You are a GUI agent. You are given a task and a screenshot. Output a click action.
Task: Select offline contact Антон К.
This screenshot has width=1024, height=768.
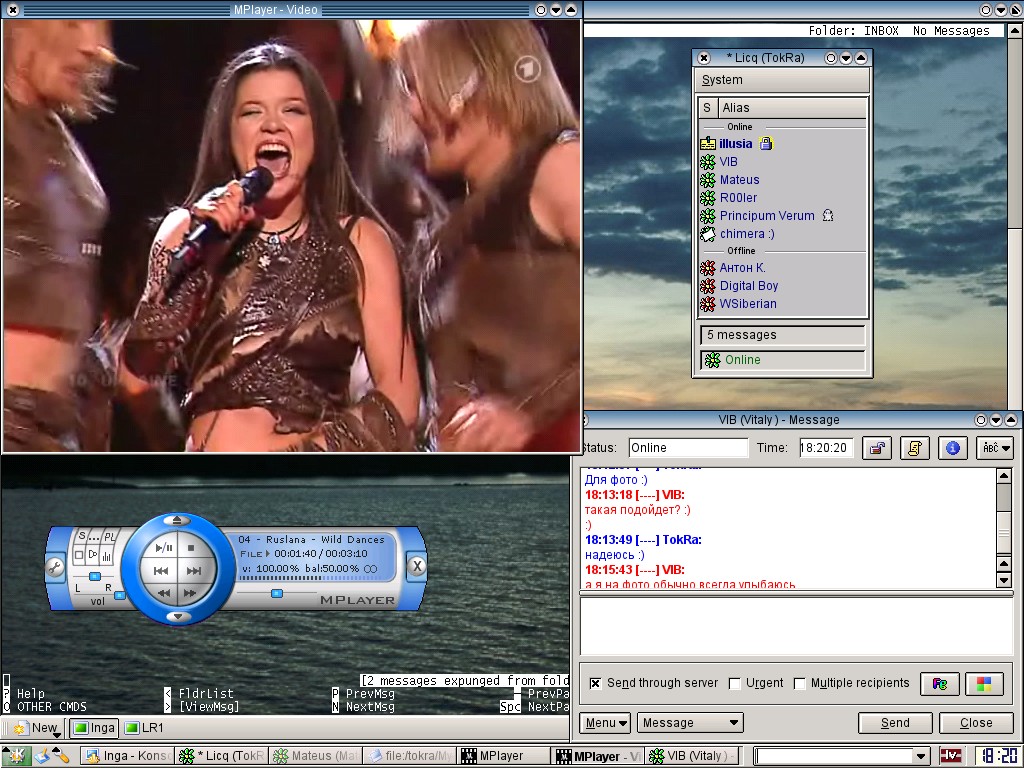782,268
